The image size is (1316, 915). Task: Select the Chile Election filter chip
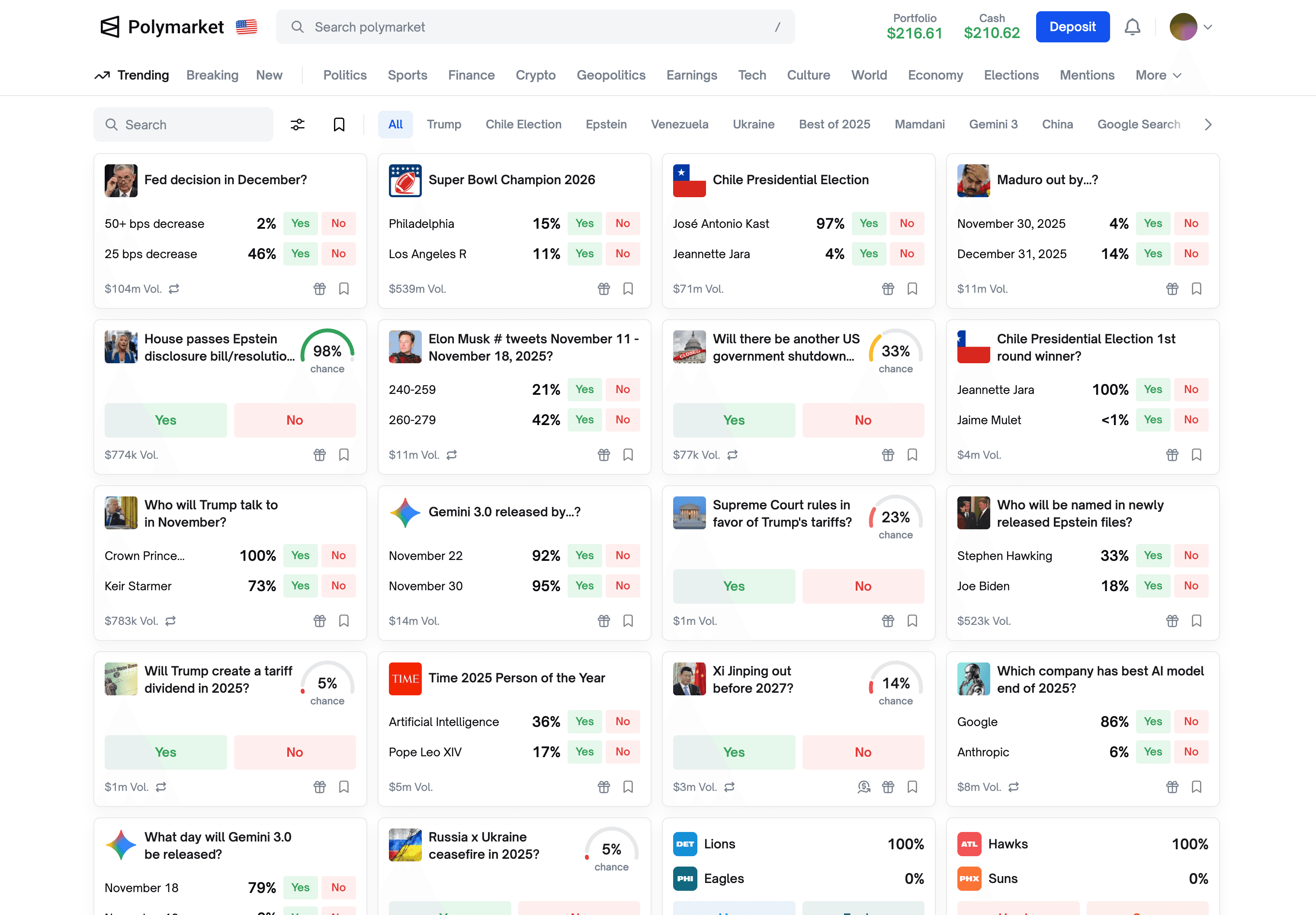[523, 125]
